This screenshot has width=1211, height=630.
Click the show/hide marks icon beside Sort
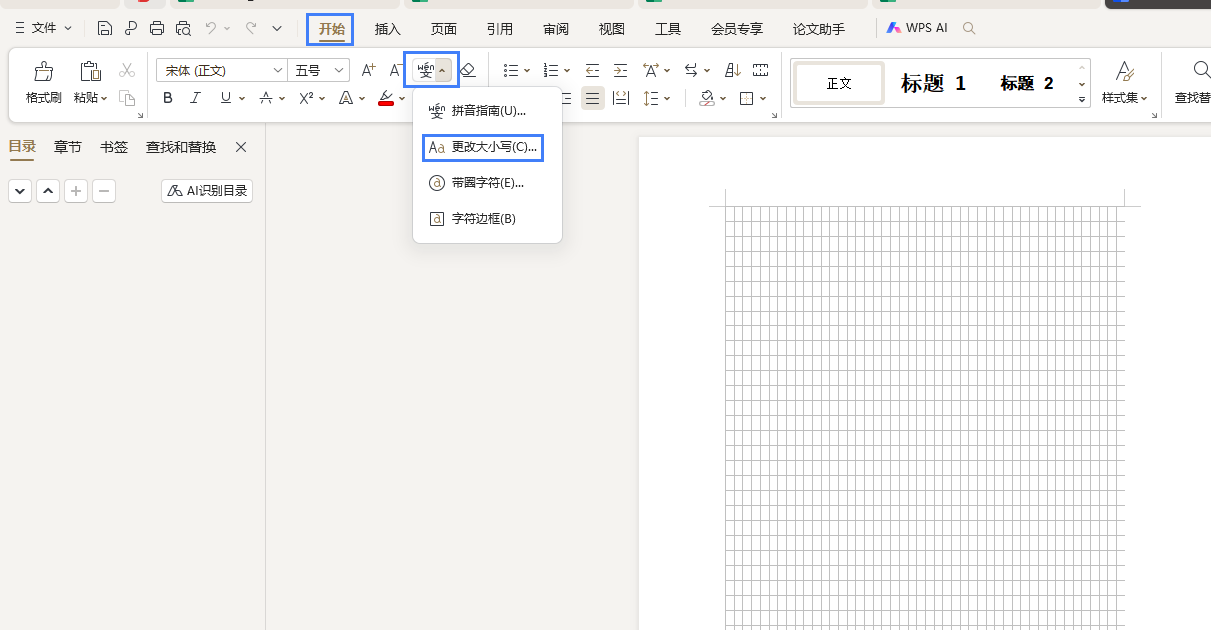pyautogui.click(x=761, y=70)
